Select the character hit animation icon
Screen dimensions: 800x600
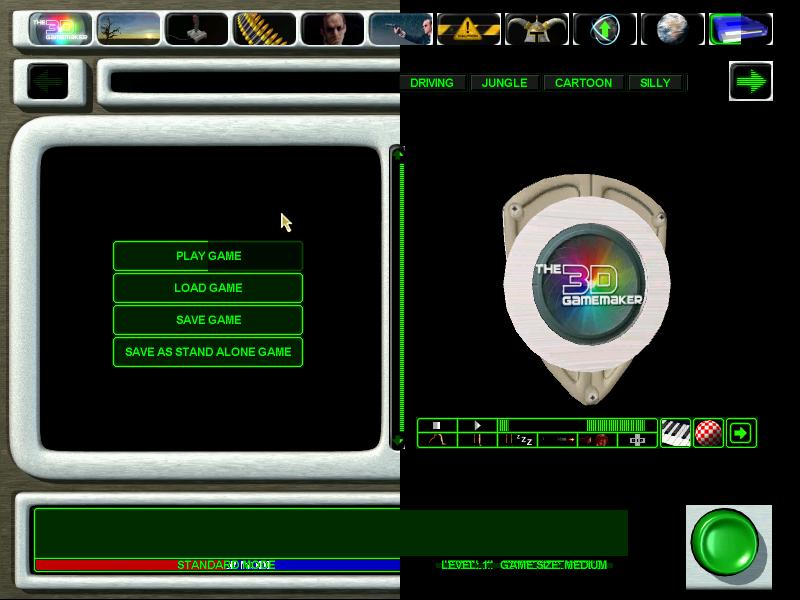click(597, 440)
